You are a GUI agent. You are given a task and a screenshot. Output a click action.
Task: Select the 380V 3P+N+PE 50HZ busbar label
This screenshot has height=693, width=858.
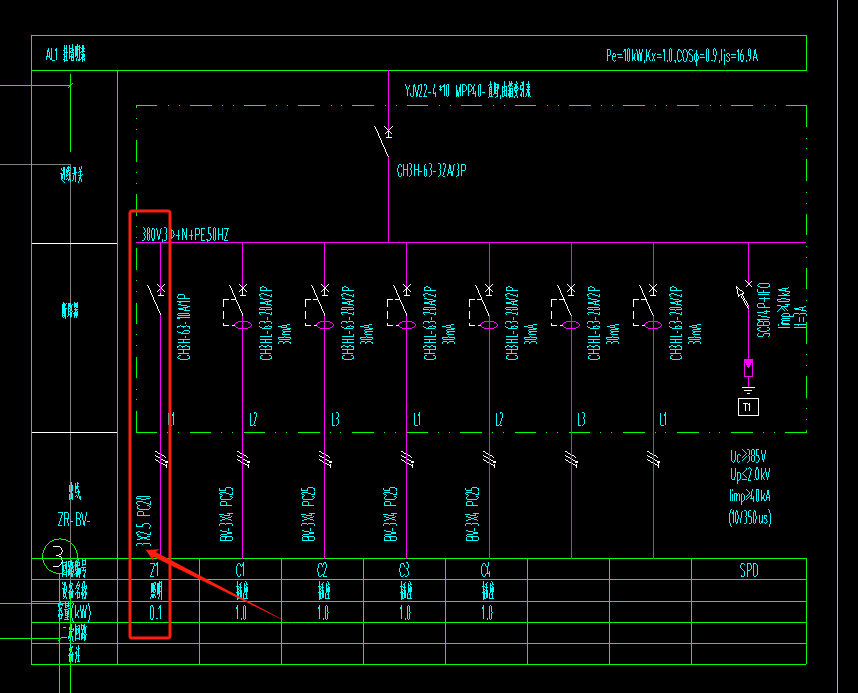(185, 234)
